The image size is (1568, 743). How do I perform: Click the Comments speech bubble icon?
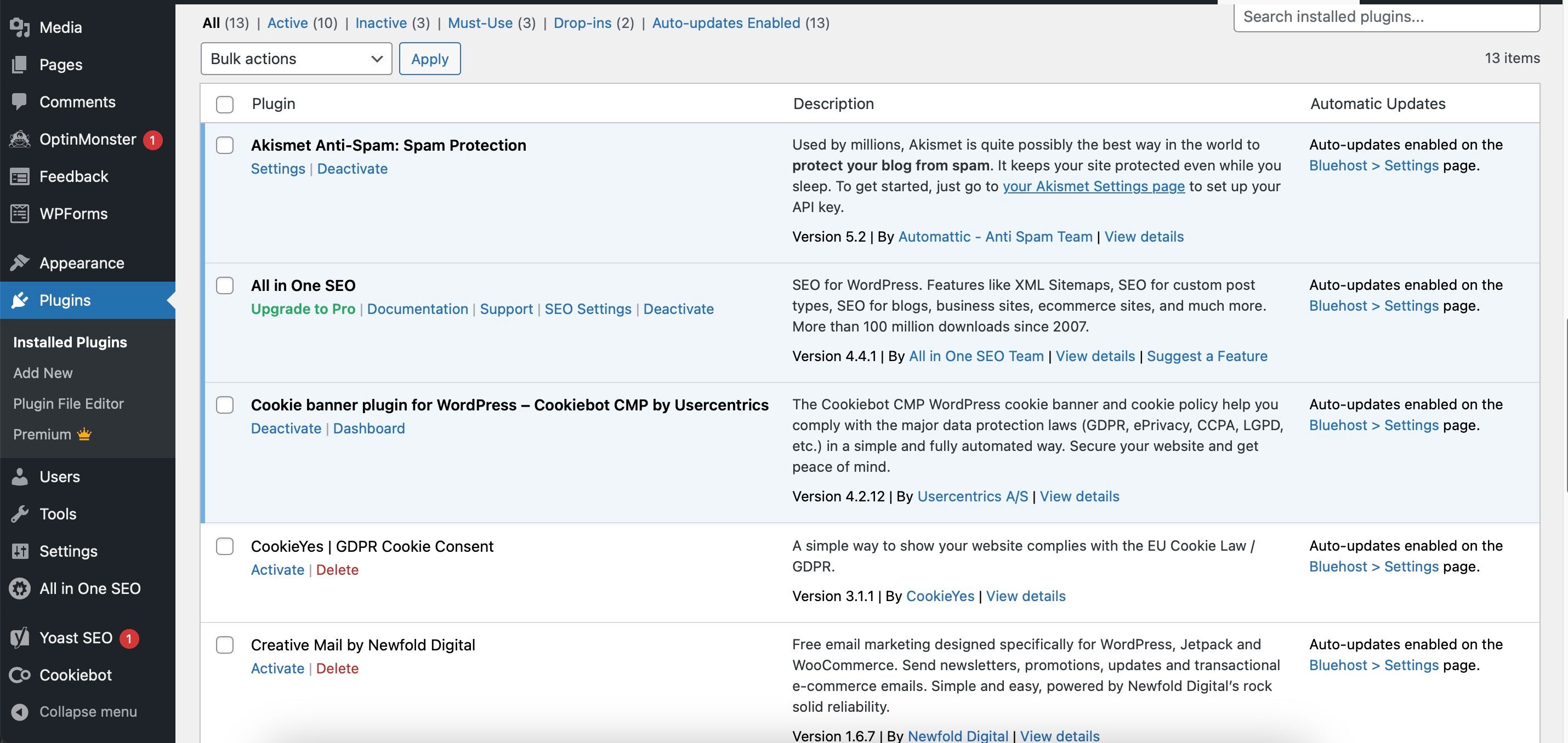point(20,101)
